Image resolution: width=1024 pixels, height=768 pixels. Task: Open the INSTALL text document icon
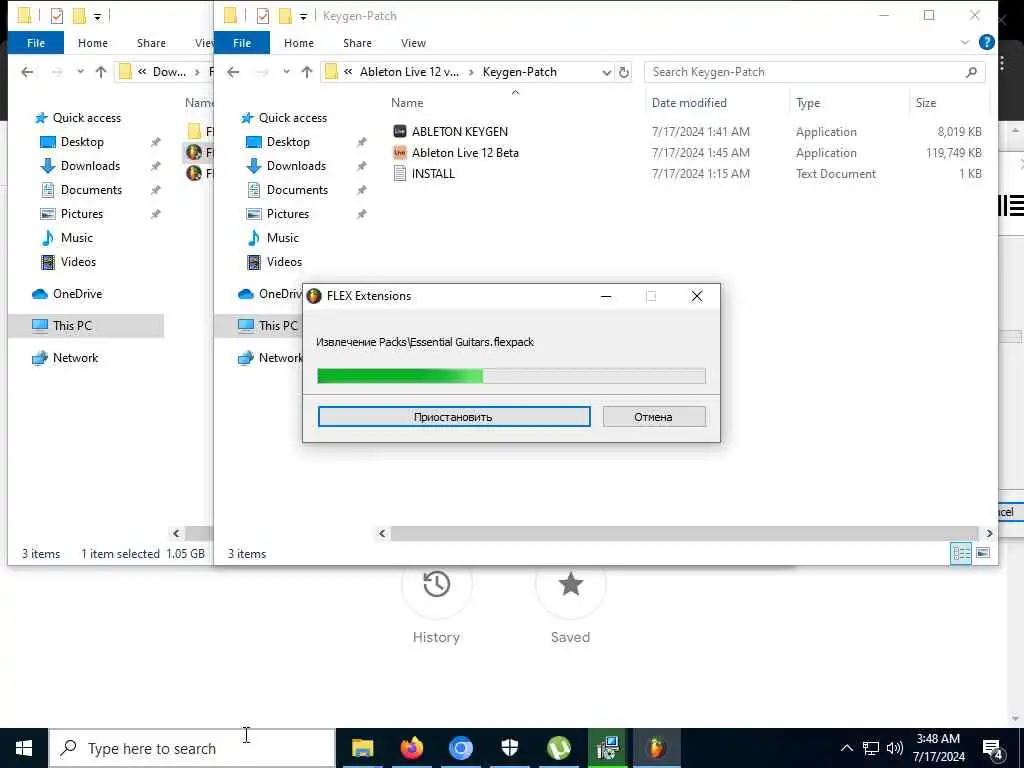point(400,174)
